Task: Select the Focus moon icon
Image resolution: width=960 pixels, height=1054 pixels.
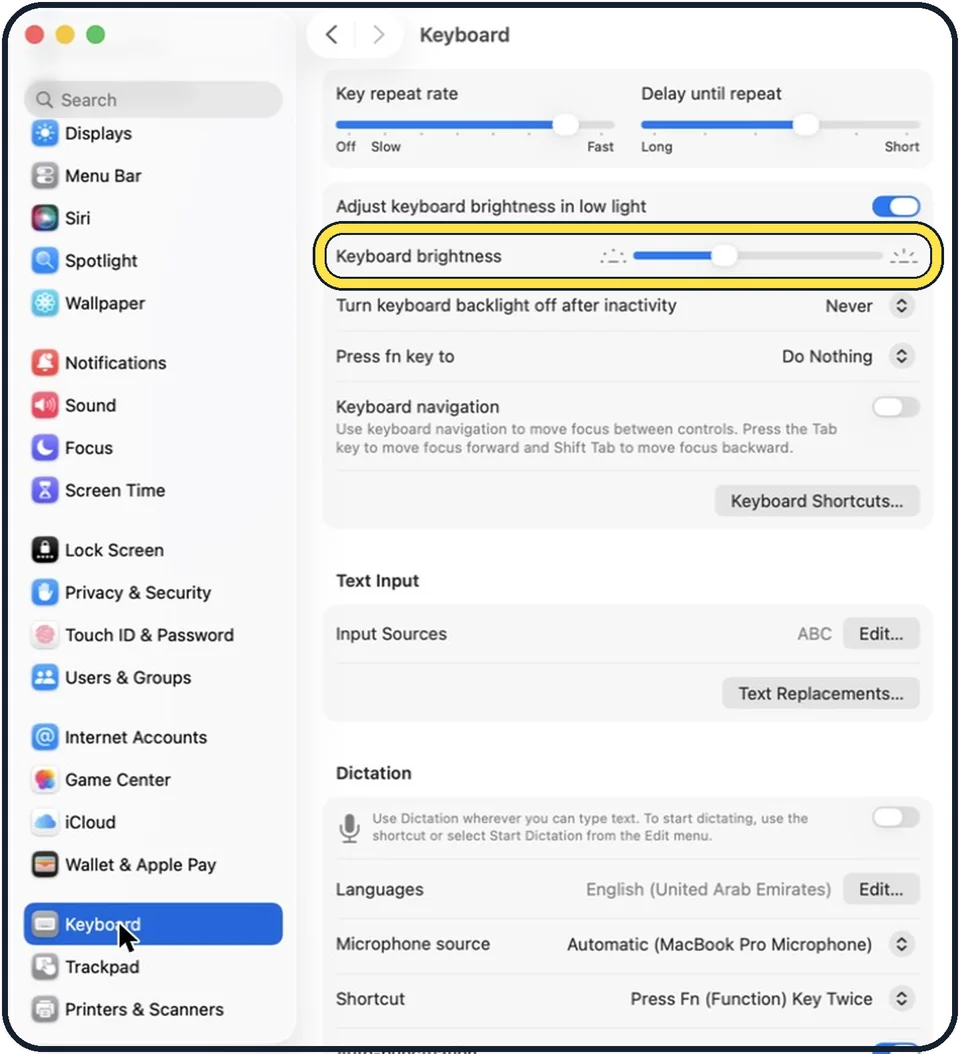Action: pos(45,448)
